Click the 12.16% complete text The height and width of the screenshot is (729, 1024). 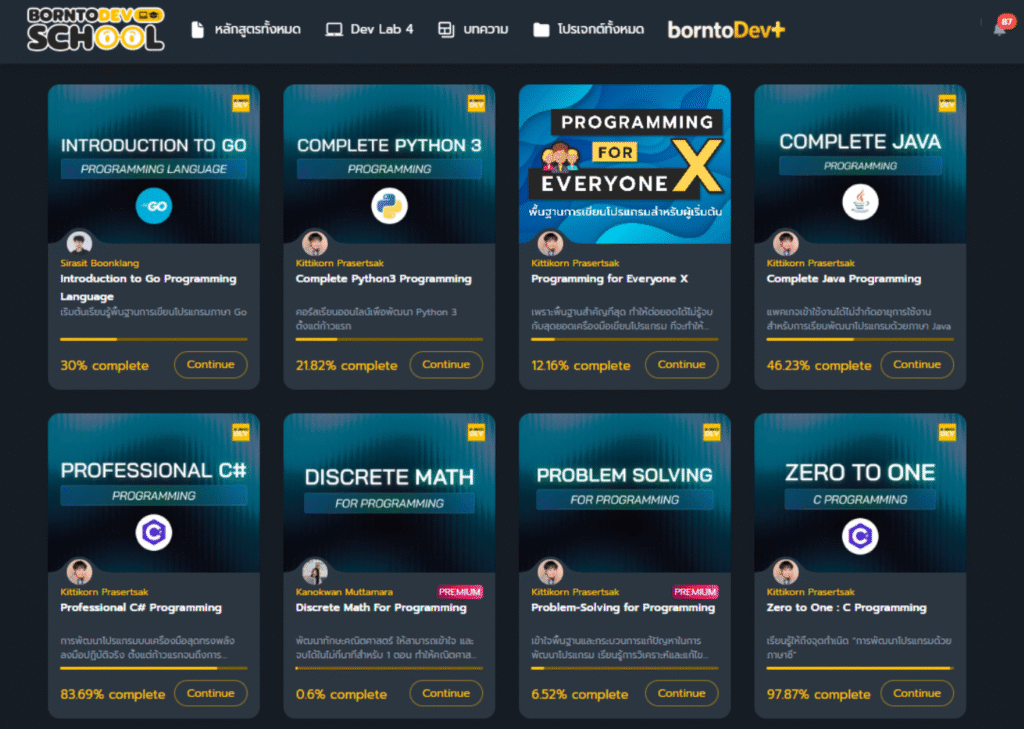coord(581,366)
